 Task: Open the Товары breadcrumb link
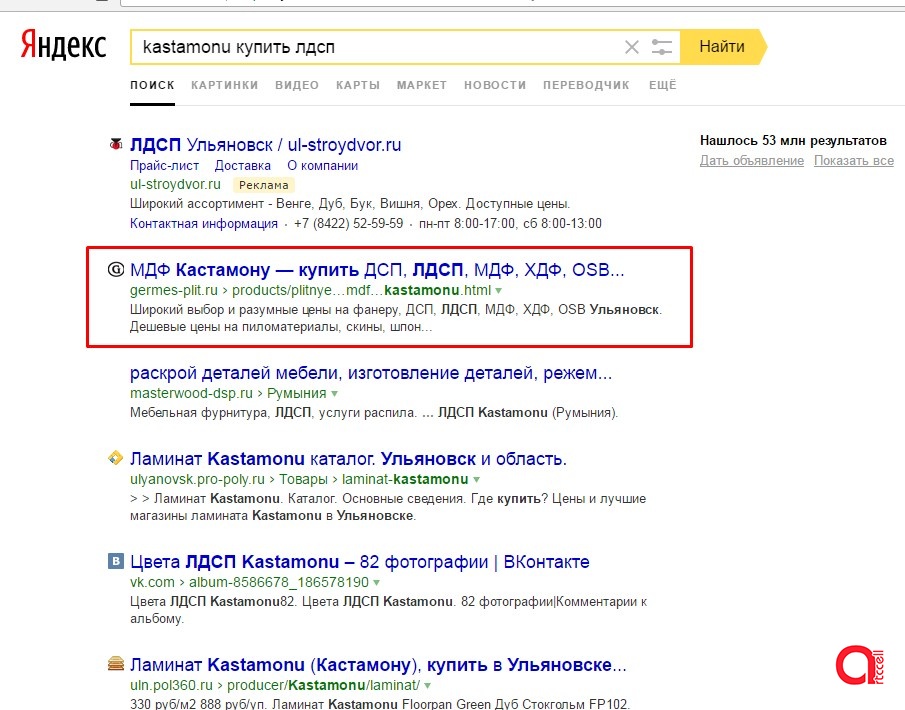tap(304, 479)
